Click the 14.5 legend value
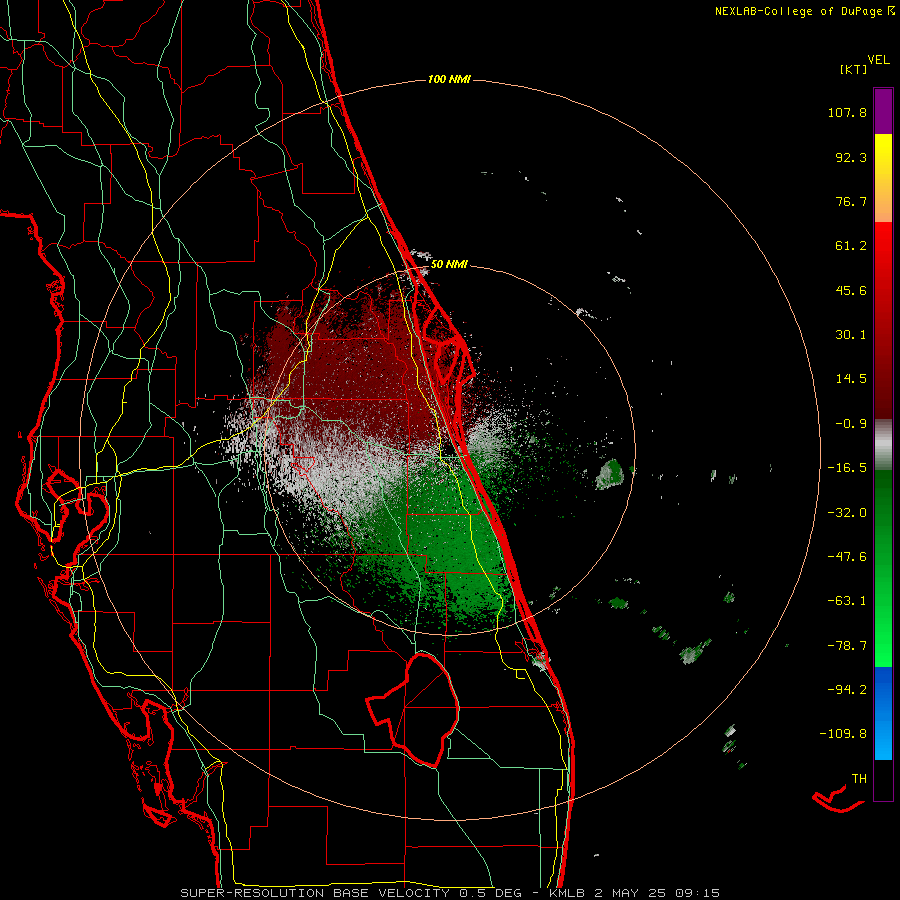 [x=851, y=379]
